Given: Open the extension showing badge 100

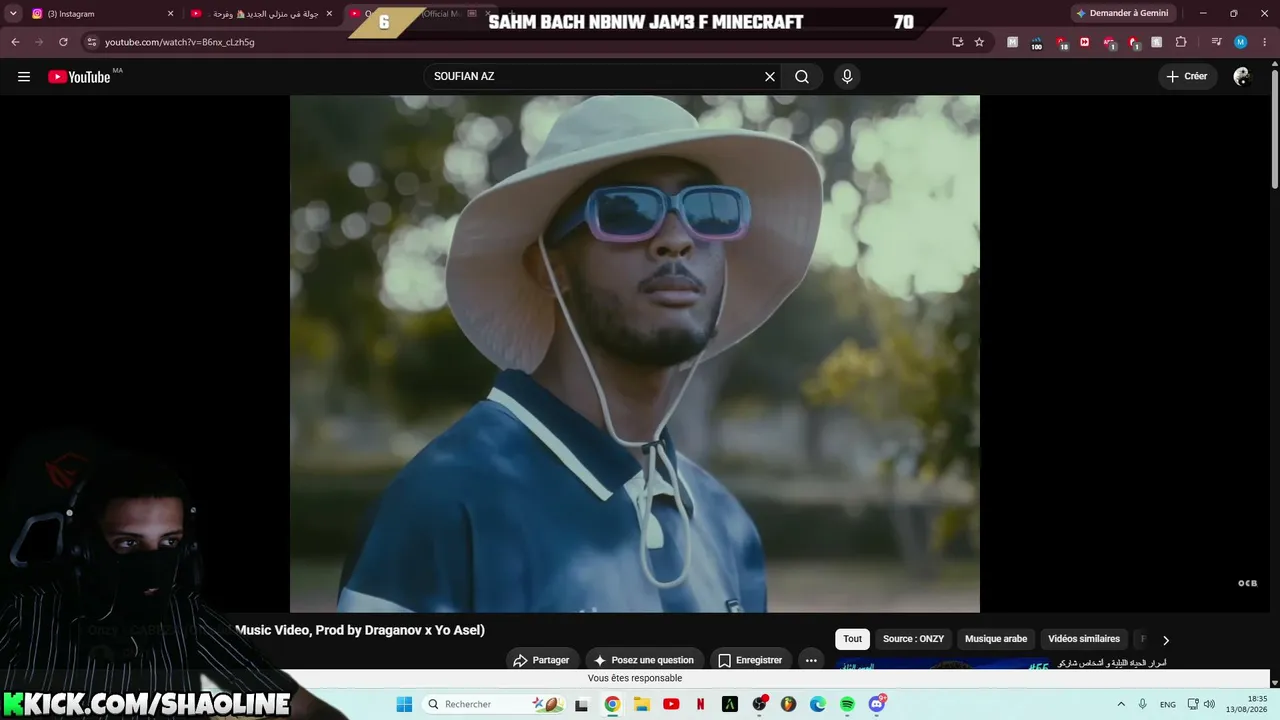Looking at the screenshot, I should 1036,42.
